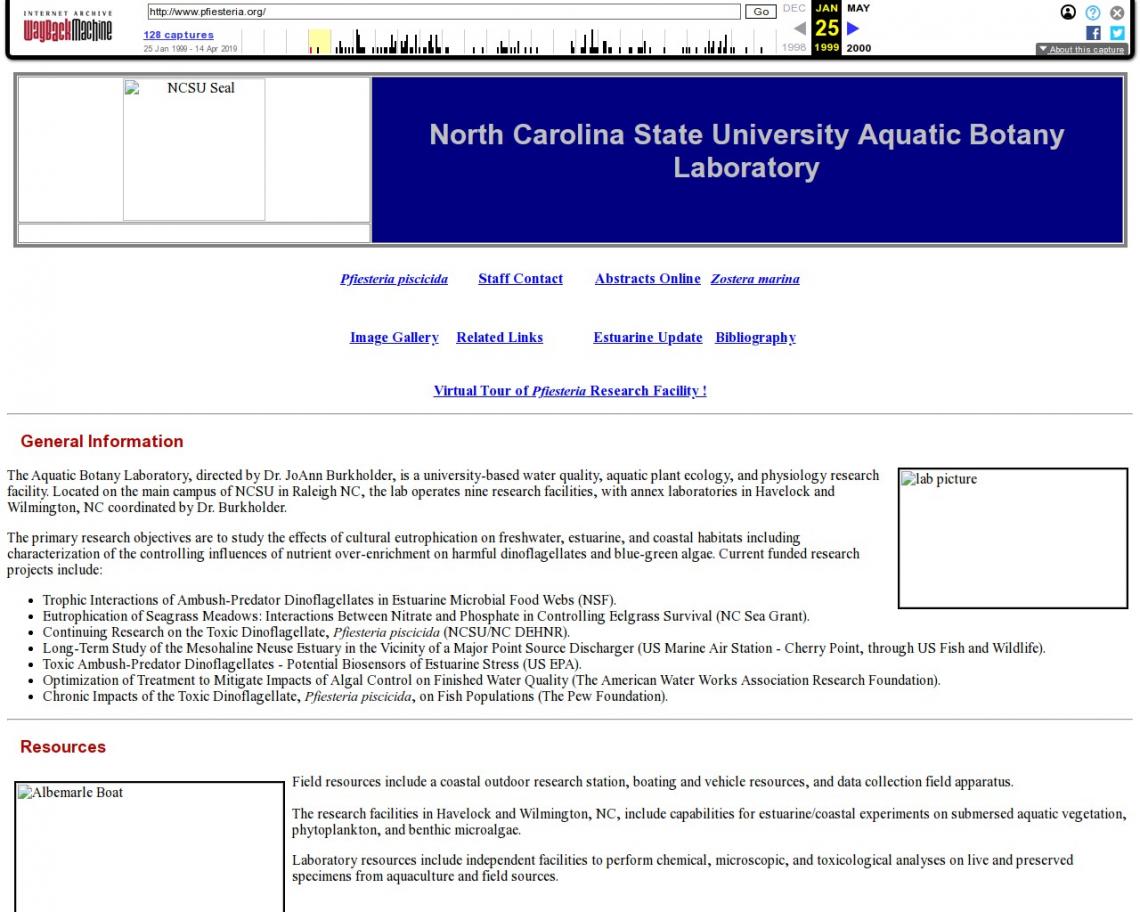The height and width of the screenshot is (912, 1140).
Task: Click the 1998 year label
Action: [794, 47]
